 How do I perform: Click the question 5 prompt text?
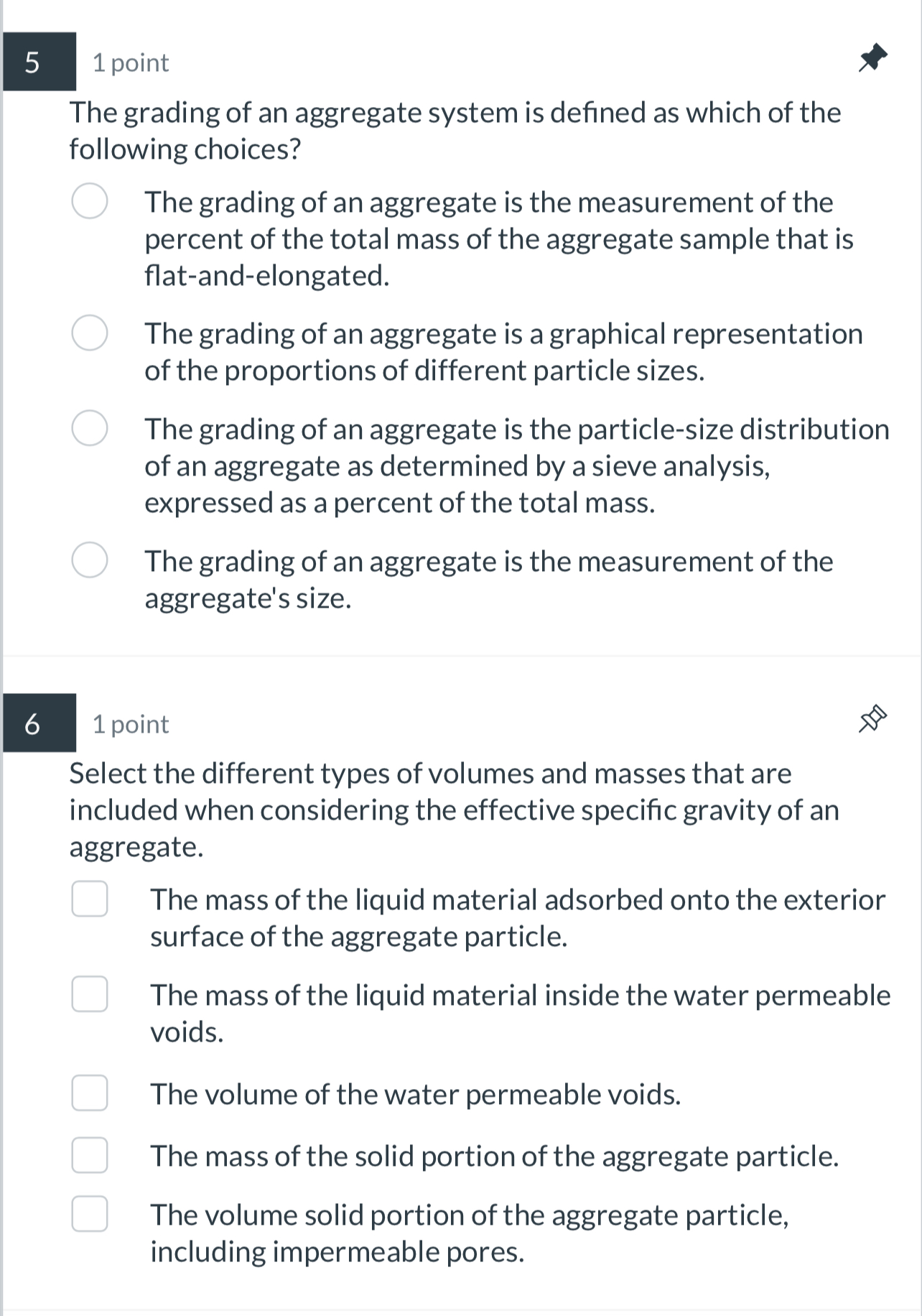[x=455, y=131]
